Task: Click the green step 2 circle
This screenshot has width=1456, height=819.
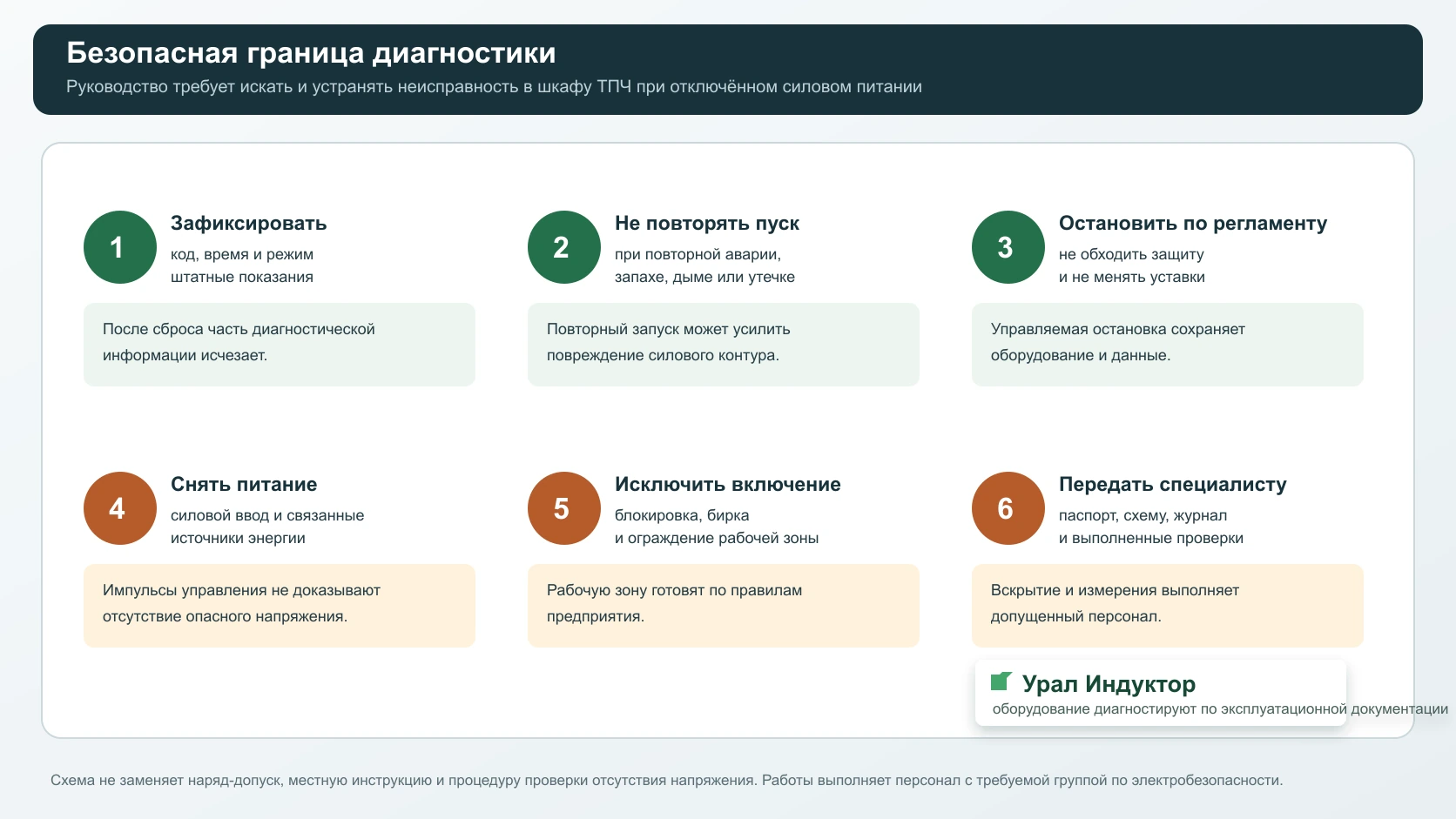Action: pyautogui.click(x=564, y=247)
